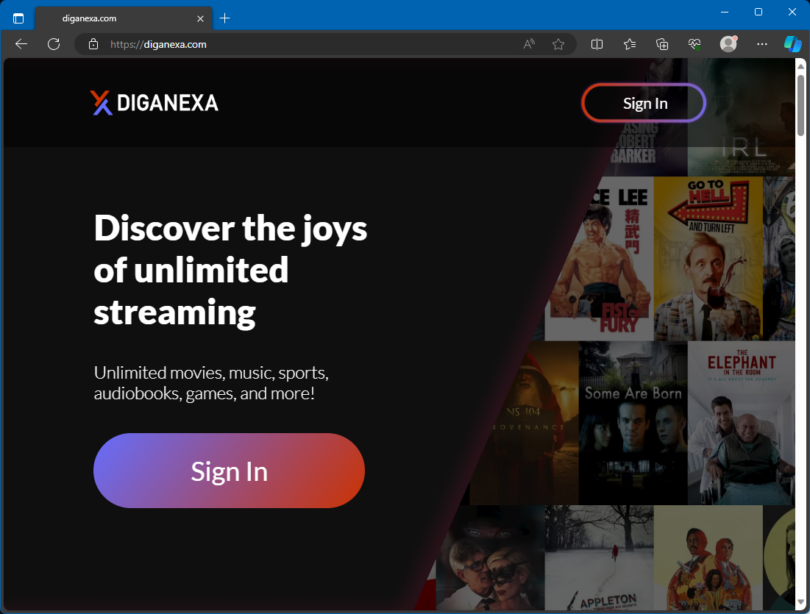View site information via the padlock icon
810x614 pixels.
[91, 44]
